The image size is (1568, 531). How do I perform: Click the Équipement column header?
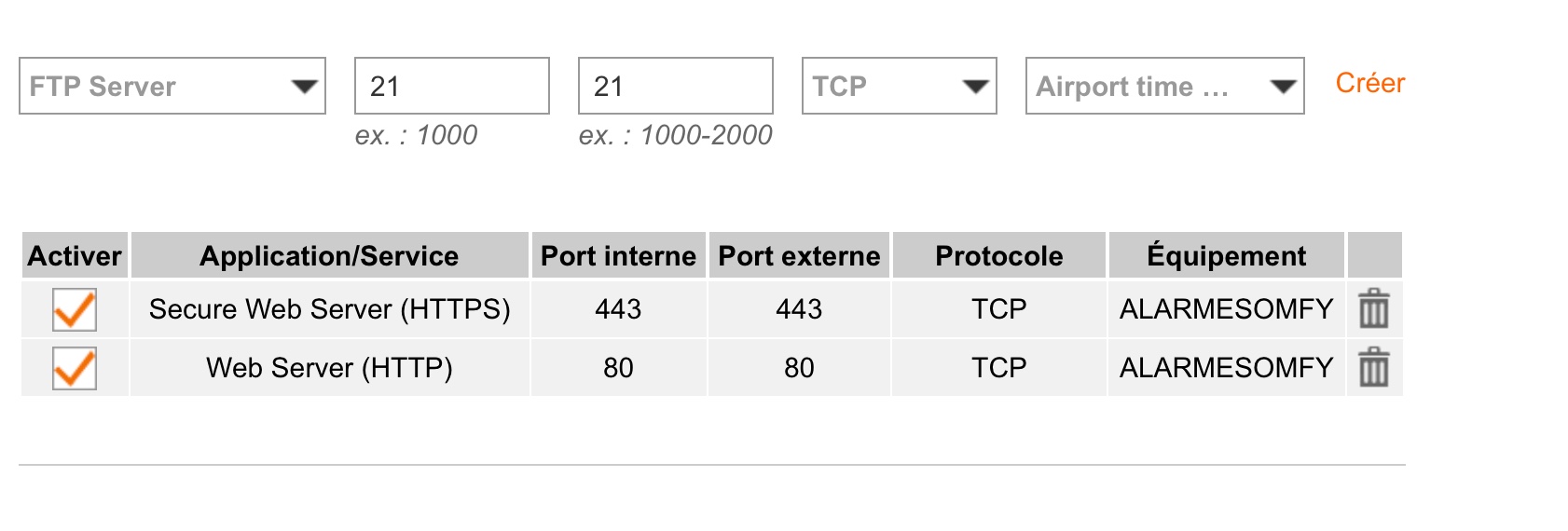pyautogui.click(x=1226, y=255)
